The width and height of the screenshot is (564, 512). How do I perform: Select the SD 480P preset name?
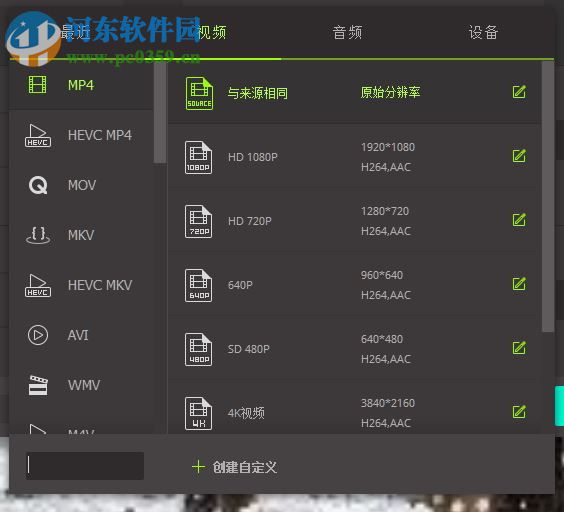point(249,349)
